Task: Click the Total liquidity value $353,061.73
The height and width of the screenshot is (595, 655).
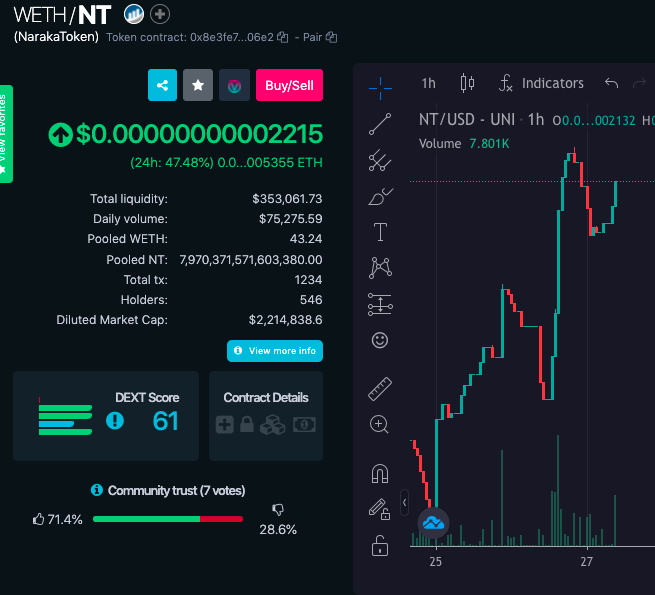Action: pos(287,199)
